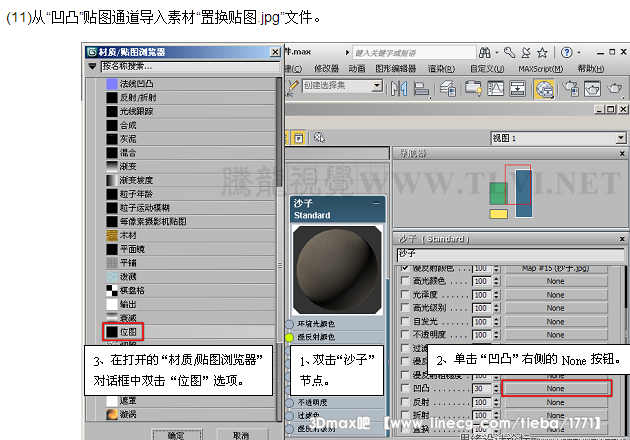Open the browser options triangle beside search field
This screenshot has width=630, height=440.
click(92, 66)
